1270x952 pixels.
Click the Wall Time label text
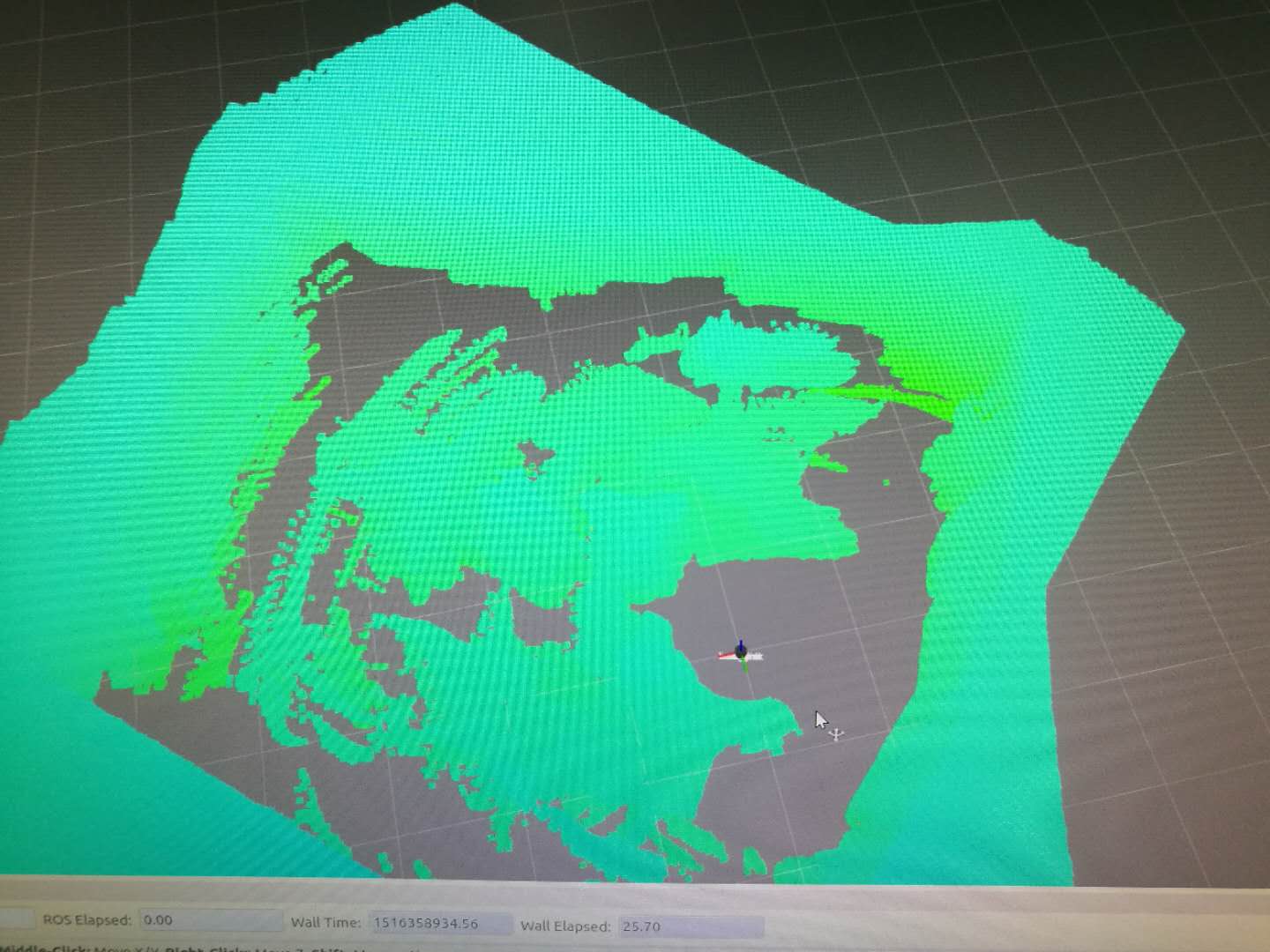click(326, 922)
